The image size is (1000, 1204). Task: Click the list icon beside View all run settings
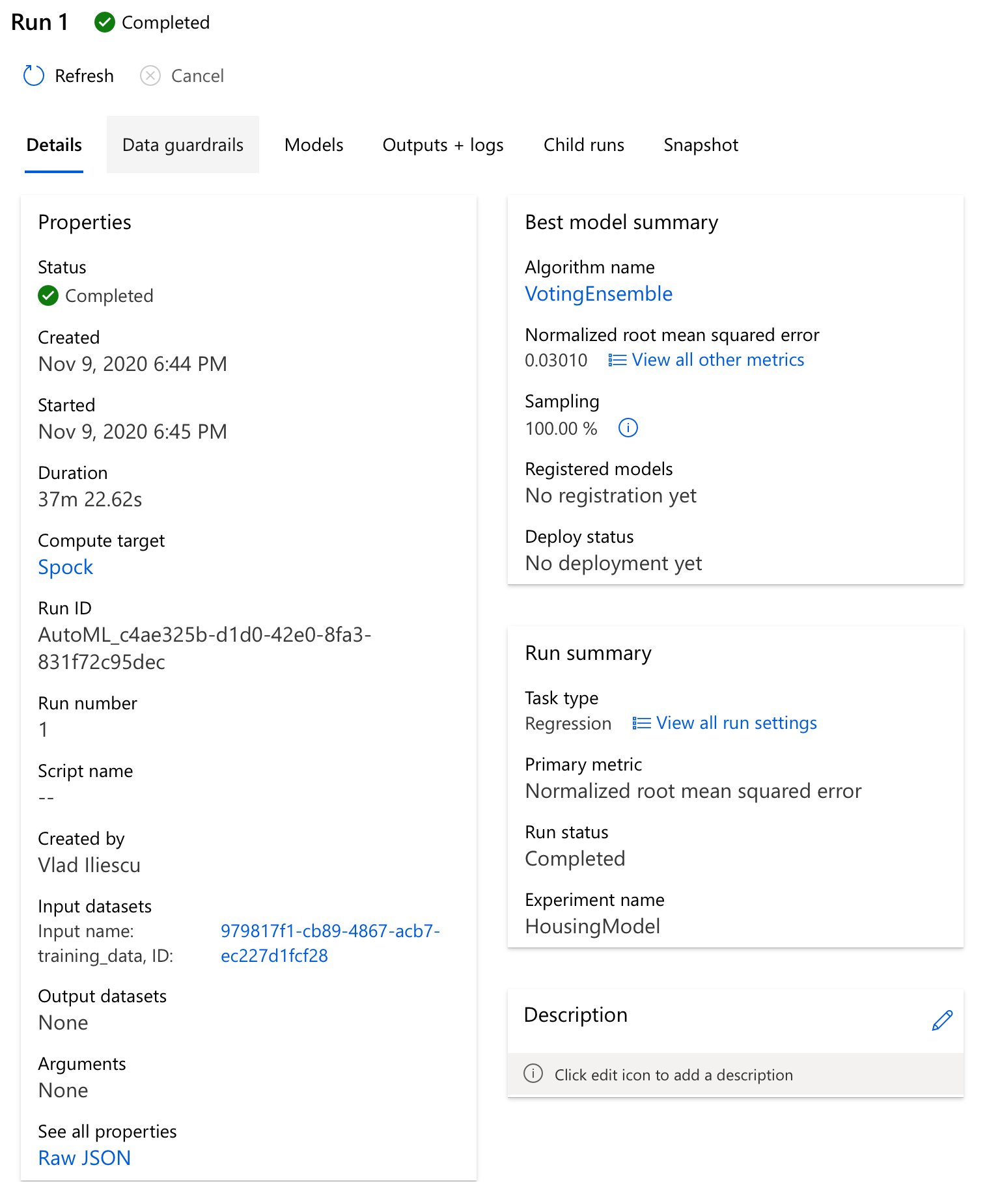pyautogui.click(x=641, y=723)
